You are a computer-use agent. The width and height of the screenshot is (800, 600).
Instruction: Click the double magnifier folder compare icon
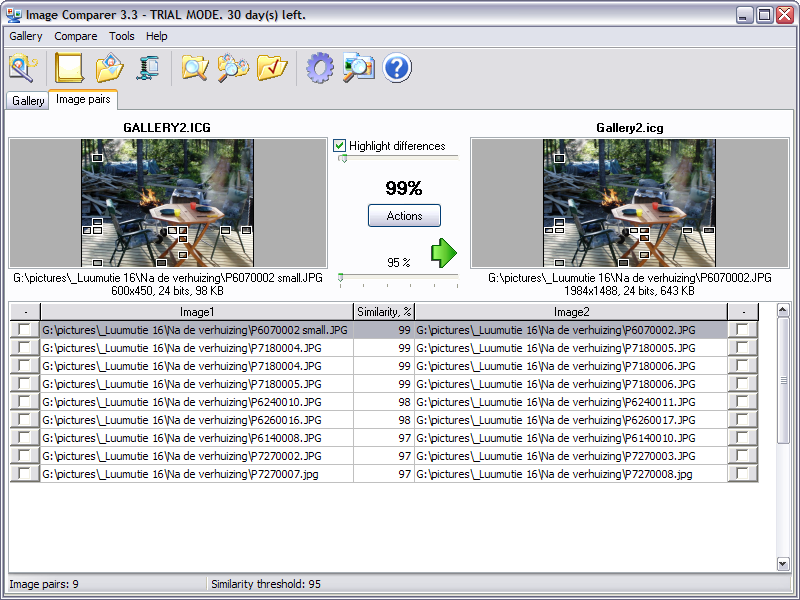tap(233, 68)
